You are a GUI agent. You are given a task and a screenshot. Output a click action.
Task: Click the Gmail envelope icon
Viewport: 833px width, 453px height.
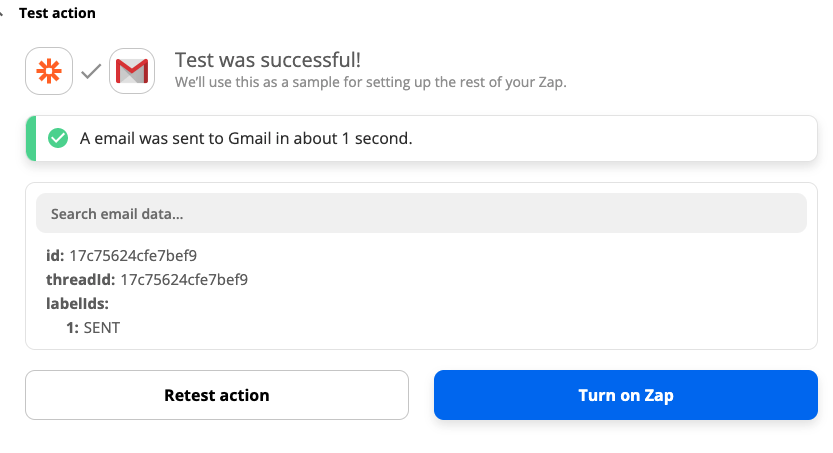click(131, 71)
